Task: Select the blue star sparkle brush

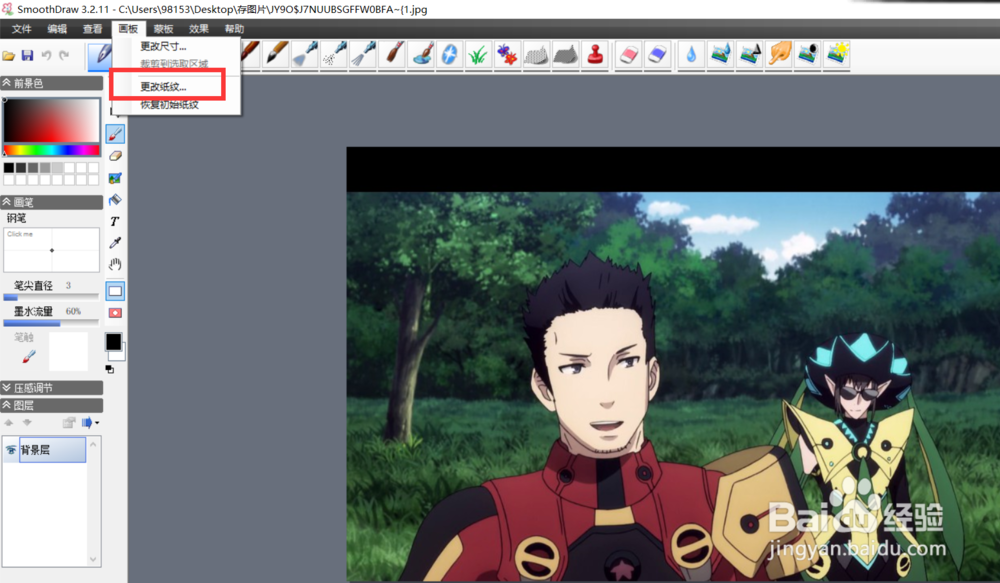Action: point(450,54)
